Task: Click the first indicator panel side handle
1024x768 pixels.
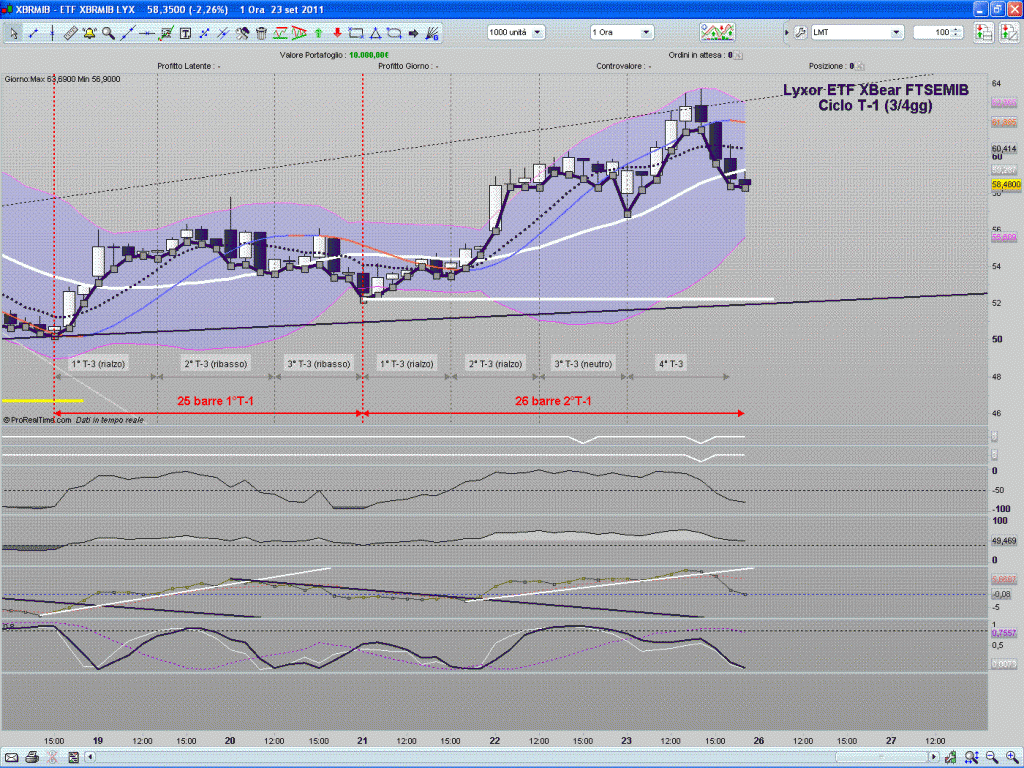Action: pos(995,436)
